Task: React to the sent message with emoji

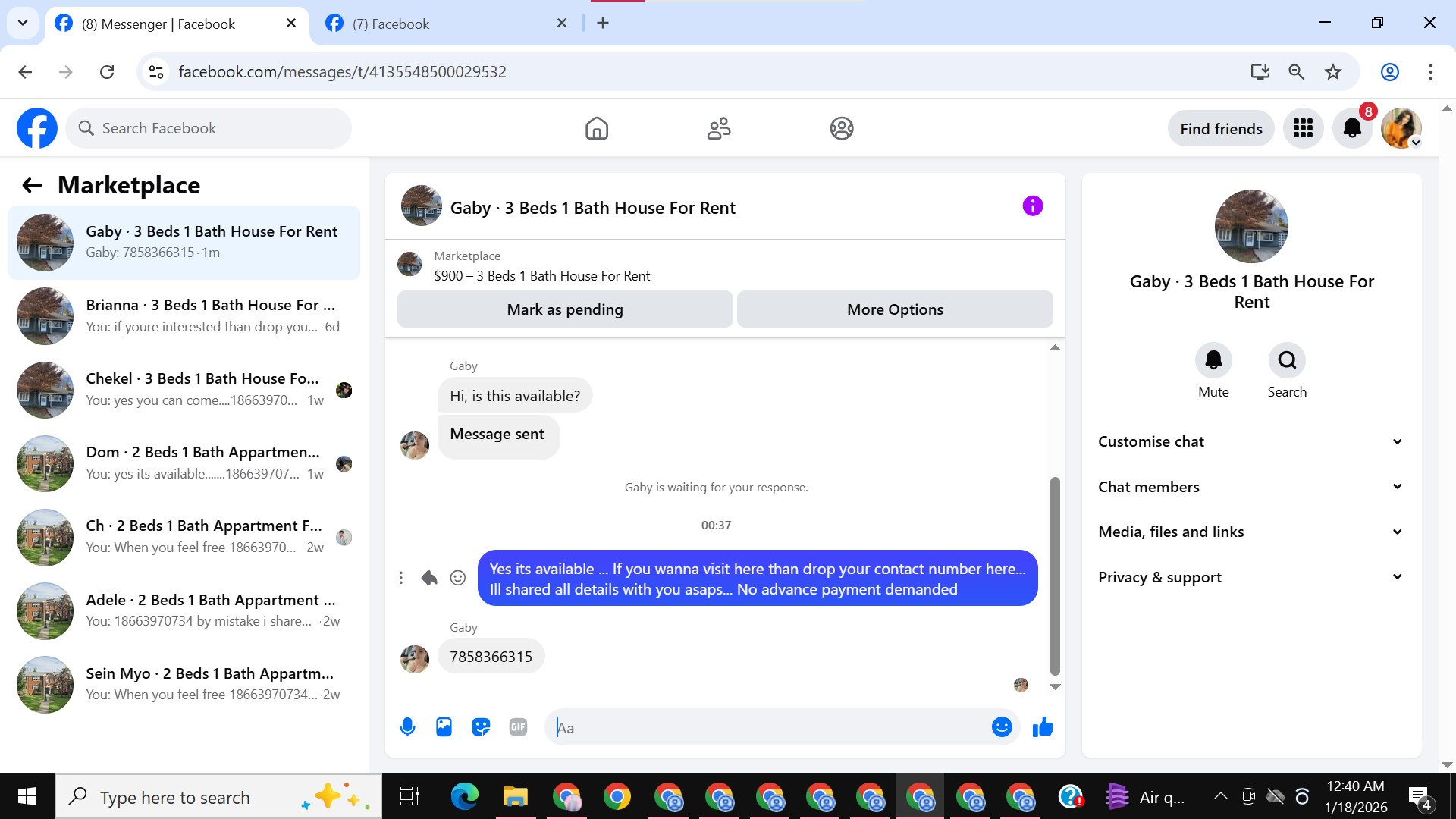Action: 458,578
